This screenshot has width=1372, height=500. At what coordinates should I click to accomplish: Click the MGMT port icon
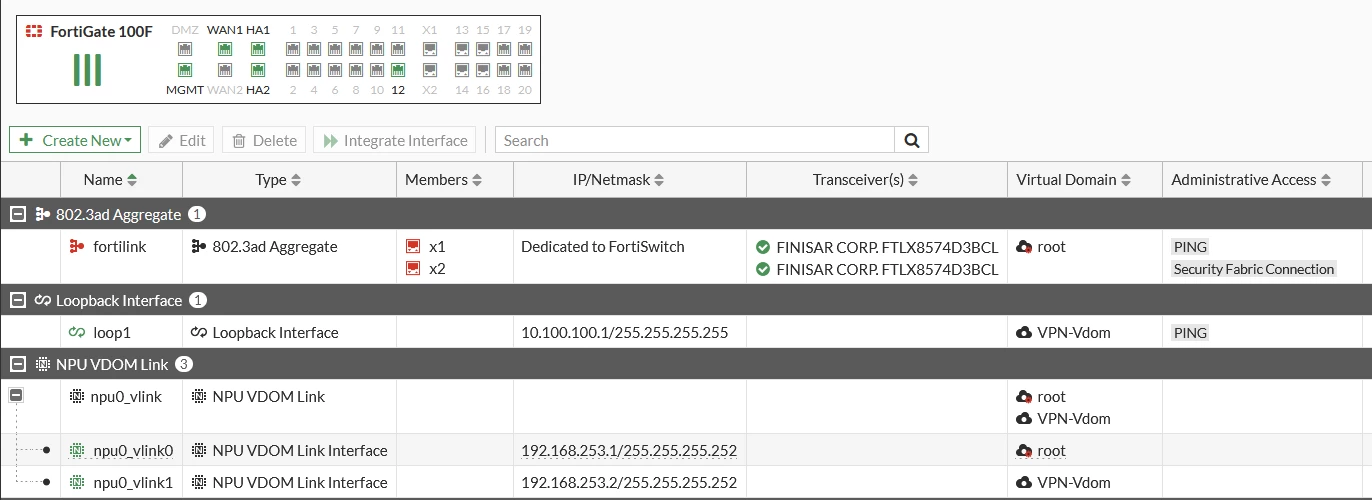click(x=185, y=70)
